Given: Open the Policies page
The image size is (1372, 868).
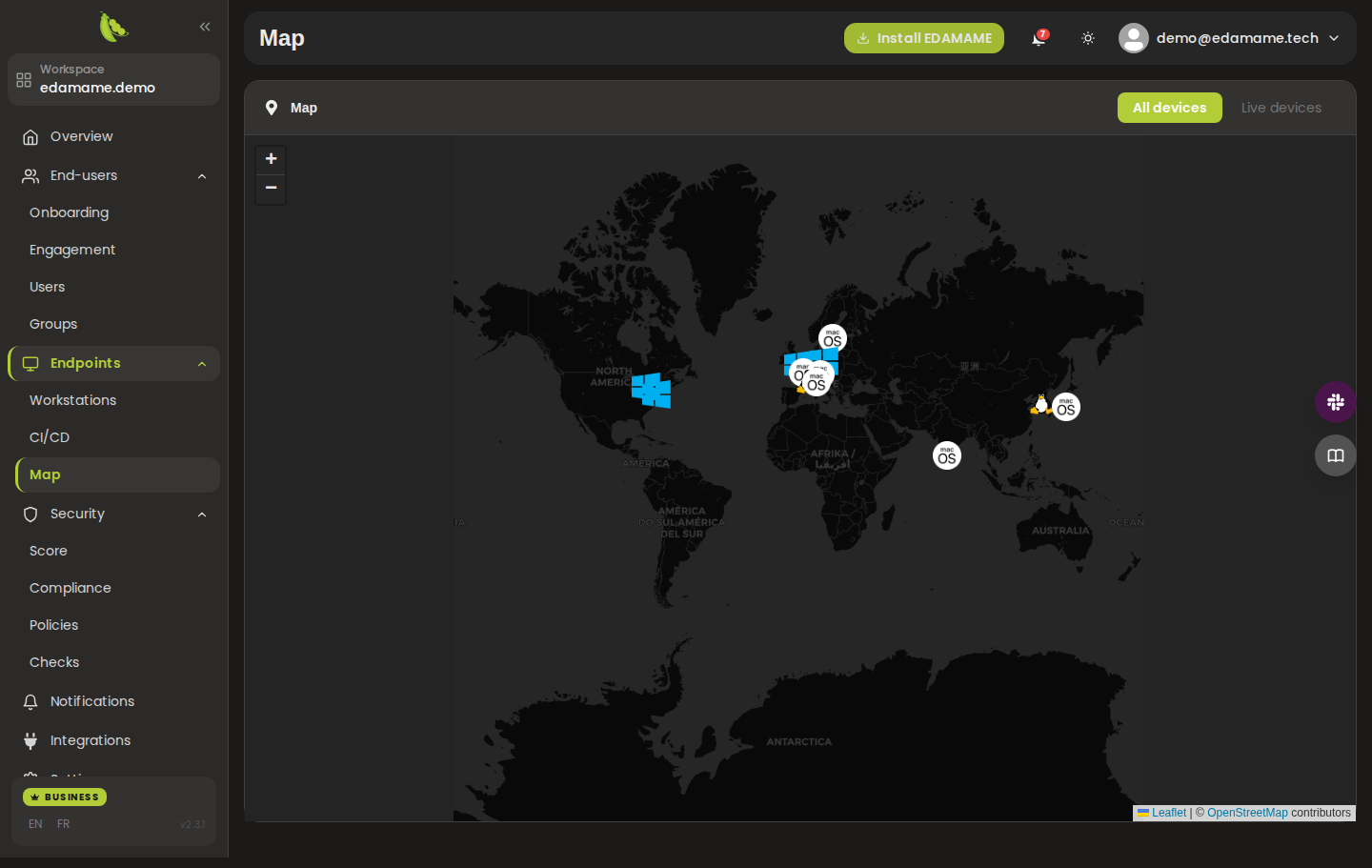Looking at the screenshot, I should 54,625.
